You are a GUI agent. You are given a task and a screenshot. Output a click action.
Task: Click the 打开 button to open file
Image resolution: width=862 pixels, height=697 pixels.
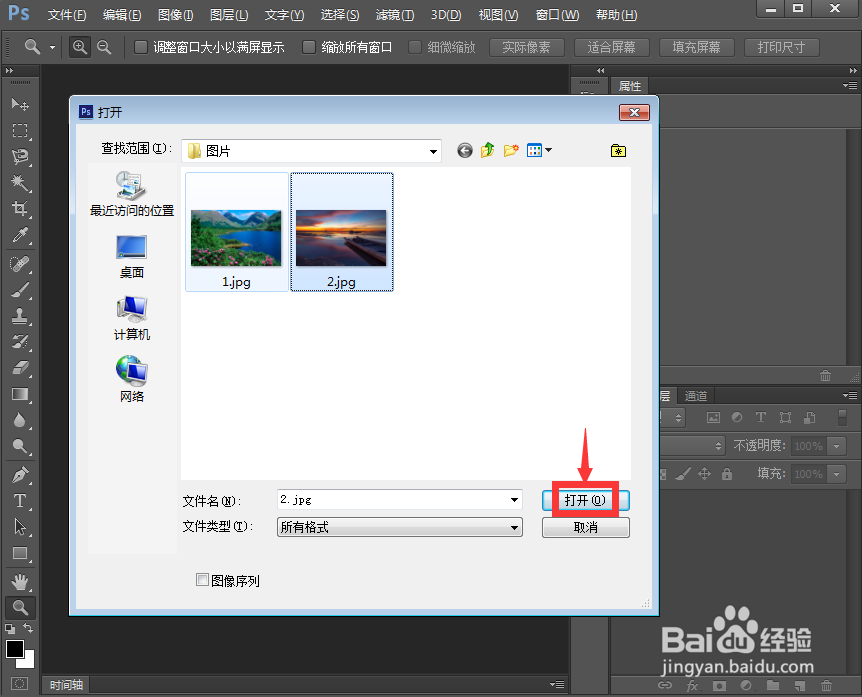(x=585, y=500)
